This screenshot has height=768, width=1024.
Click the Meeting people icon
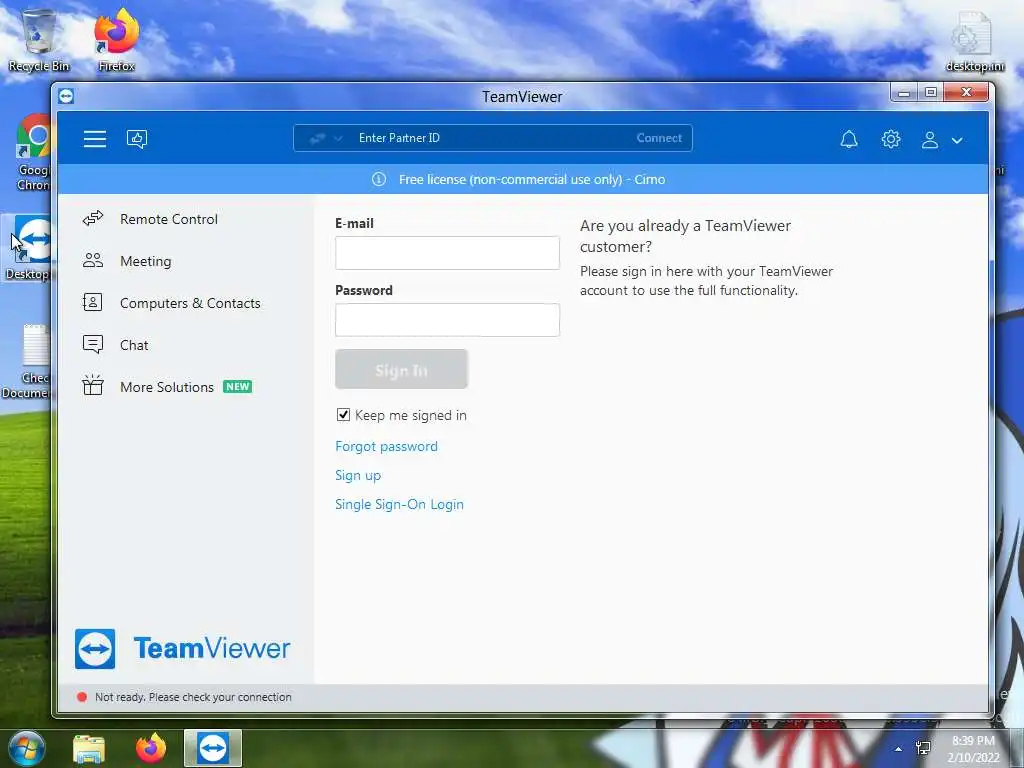pyautogui.click(x=93, y=261)
